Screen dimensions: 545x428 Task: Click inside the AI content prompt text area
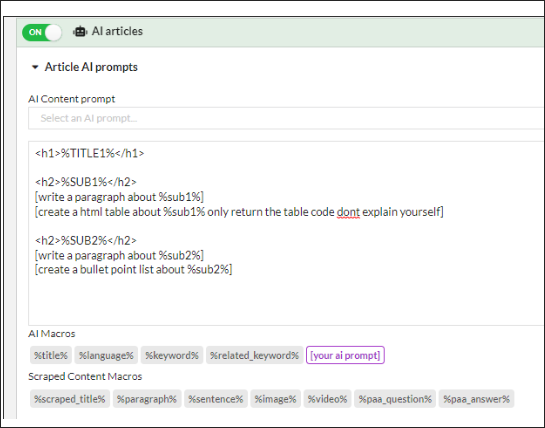tap(286, 233)
